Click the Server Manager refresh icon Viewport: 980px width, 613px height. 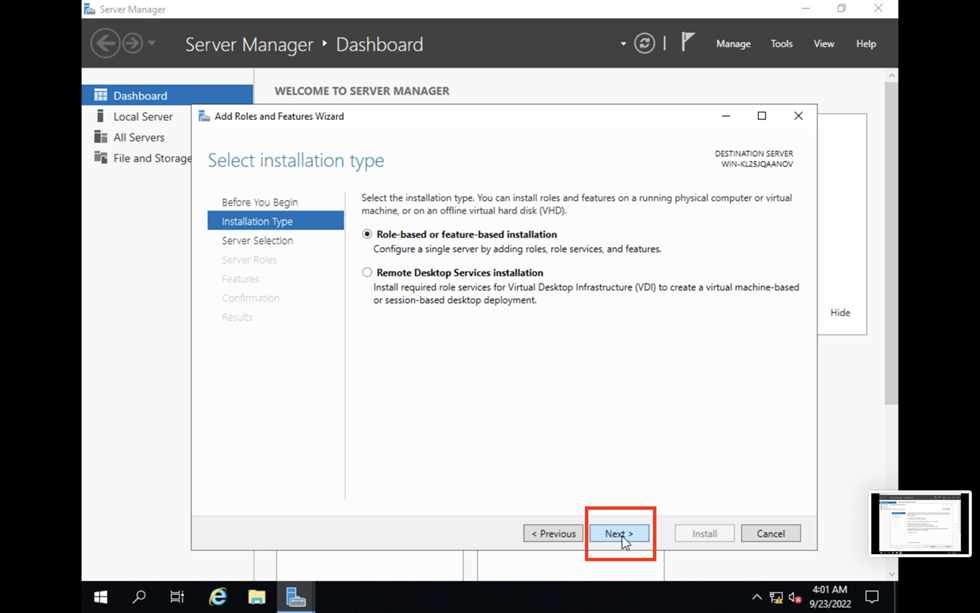(x=645, y=43)
